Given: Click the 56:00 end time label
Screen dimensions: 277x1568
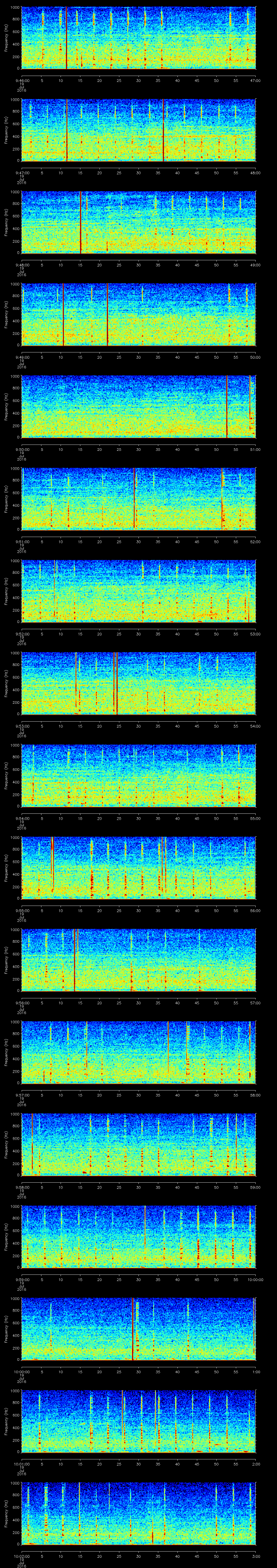Looking at the screenshot, I should 255,910.
